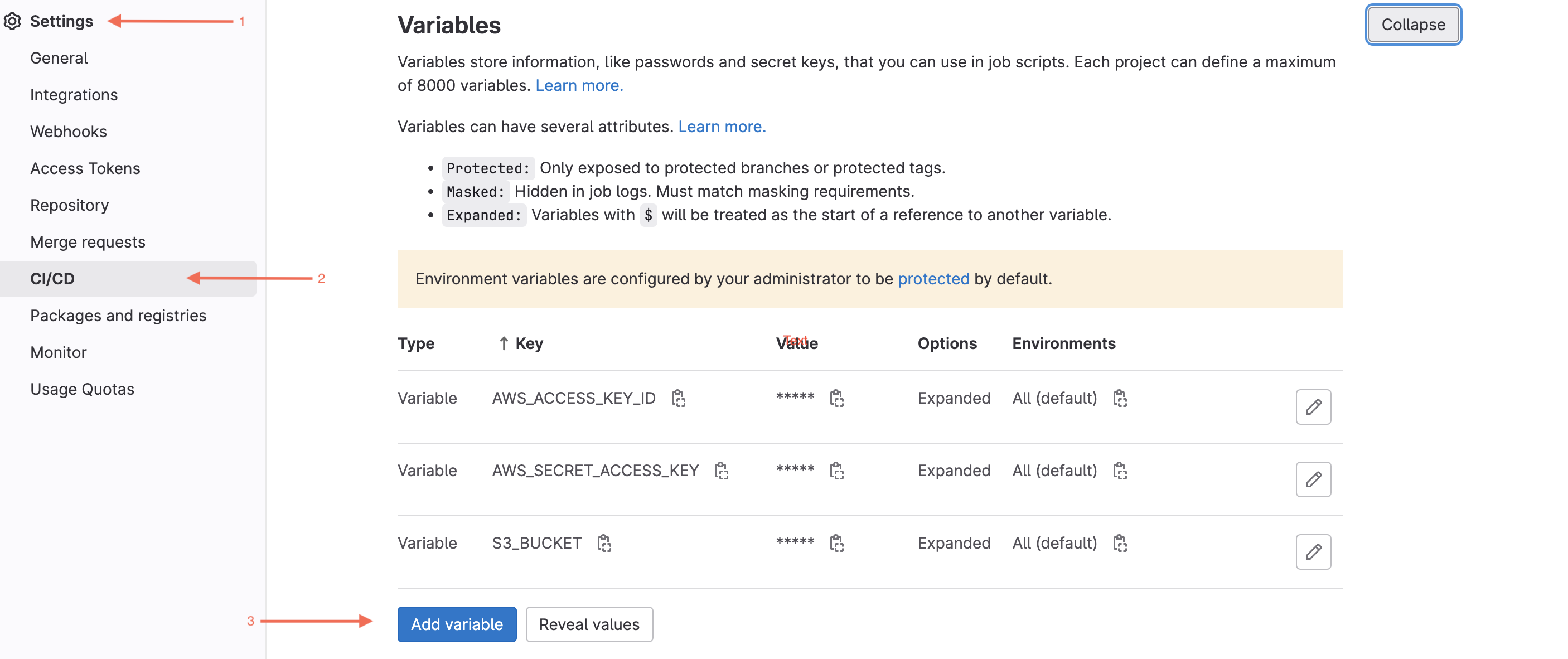Copy environments for AWS_SECRET_ACCESS_KEY

(1122, 471)
